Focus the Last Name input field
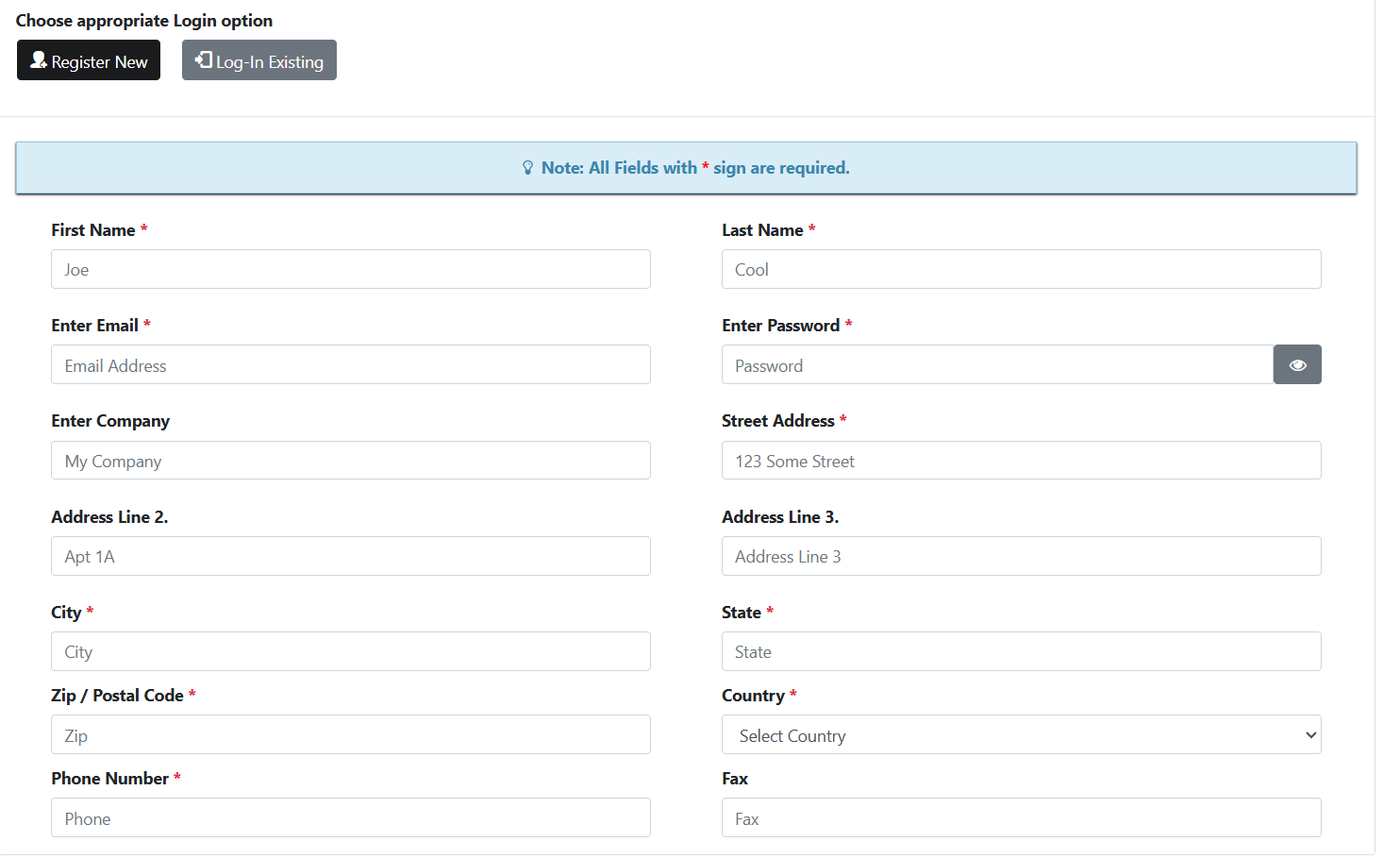 pos(1021,269)
